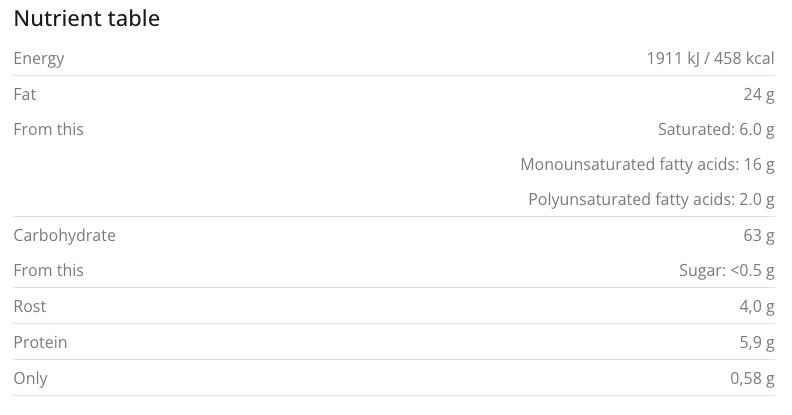Select the Saturated: 6.0 g text
The image size is (792, 415).
click(716, 130)
